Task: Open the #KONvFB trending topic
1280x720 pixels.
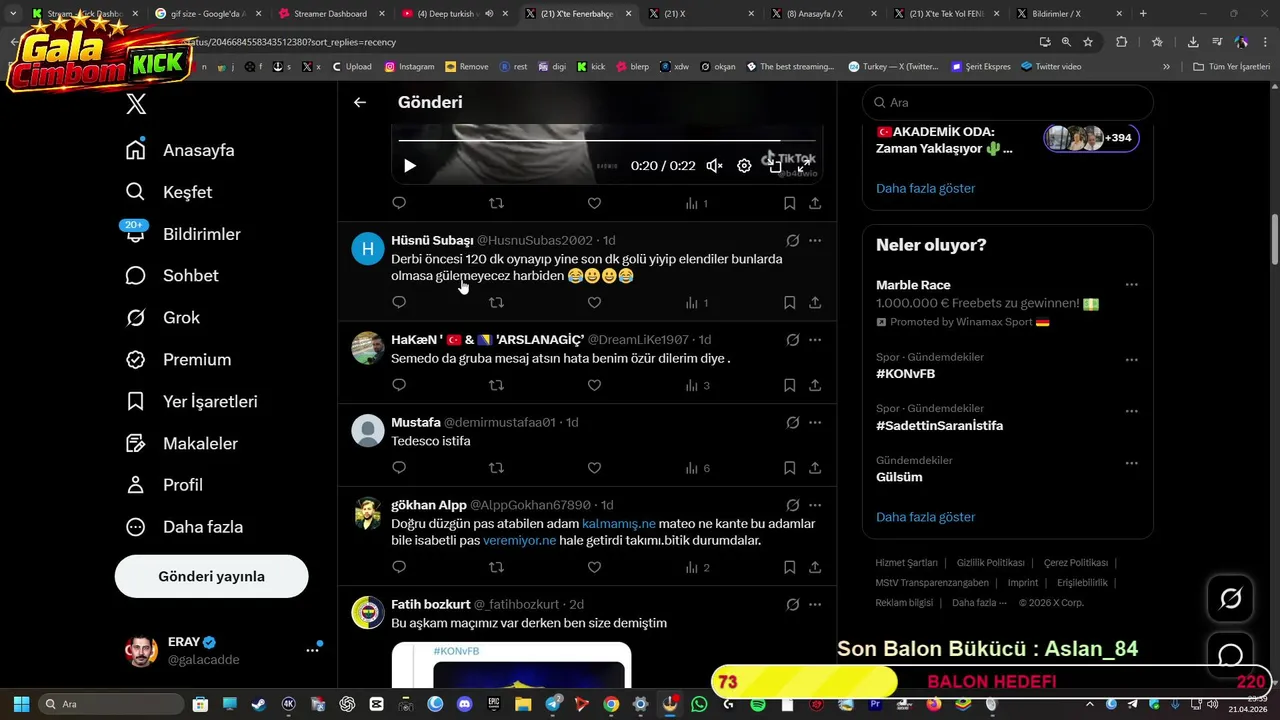Action: 905,373
